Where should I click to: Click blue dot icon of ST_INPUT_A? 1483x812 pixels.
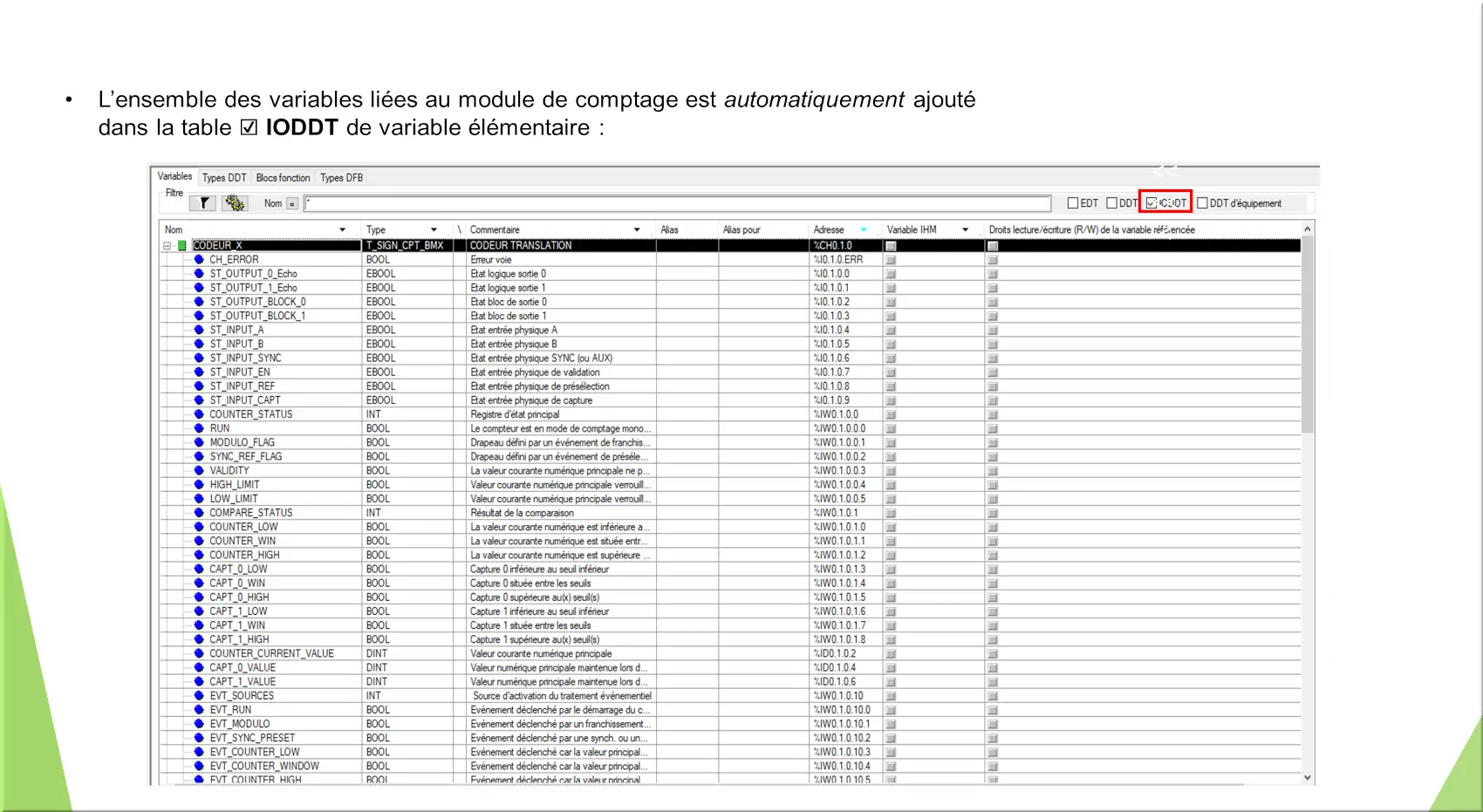(199, 331)
